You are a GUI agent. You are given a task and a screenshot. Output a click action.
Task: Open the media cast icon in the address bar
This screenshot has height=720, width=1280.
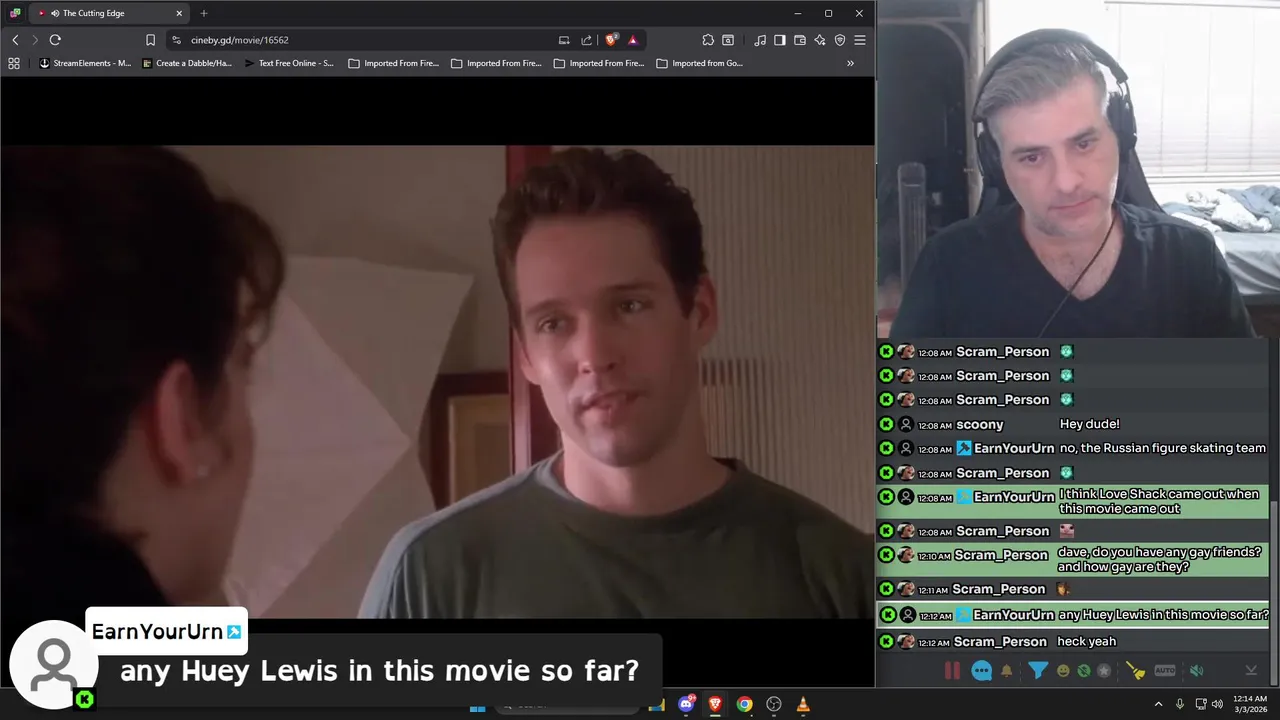[564, 40]
